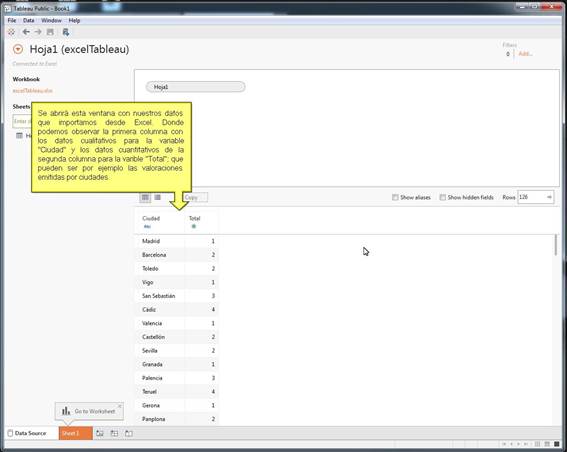Open the Data menu
The image size is (567, 452).
pos(29,21)
